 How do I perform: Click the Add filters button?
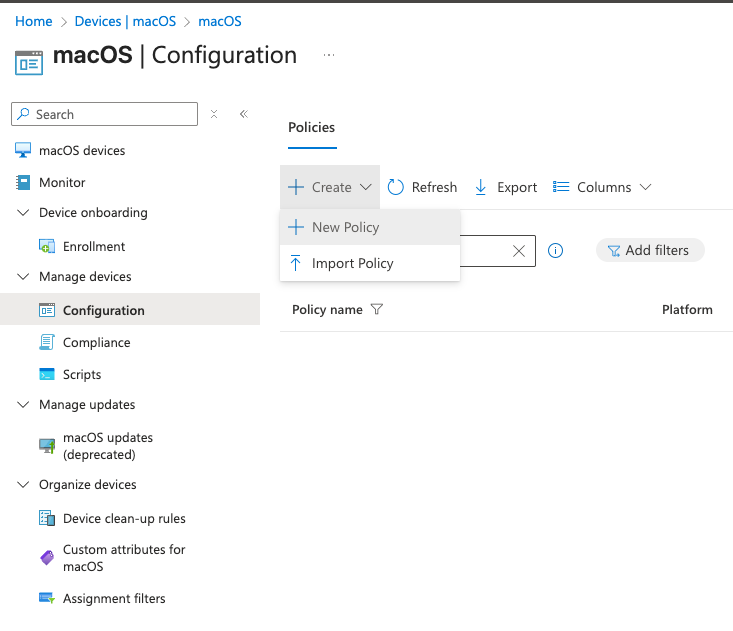click(649, 251)
